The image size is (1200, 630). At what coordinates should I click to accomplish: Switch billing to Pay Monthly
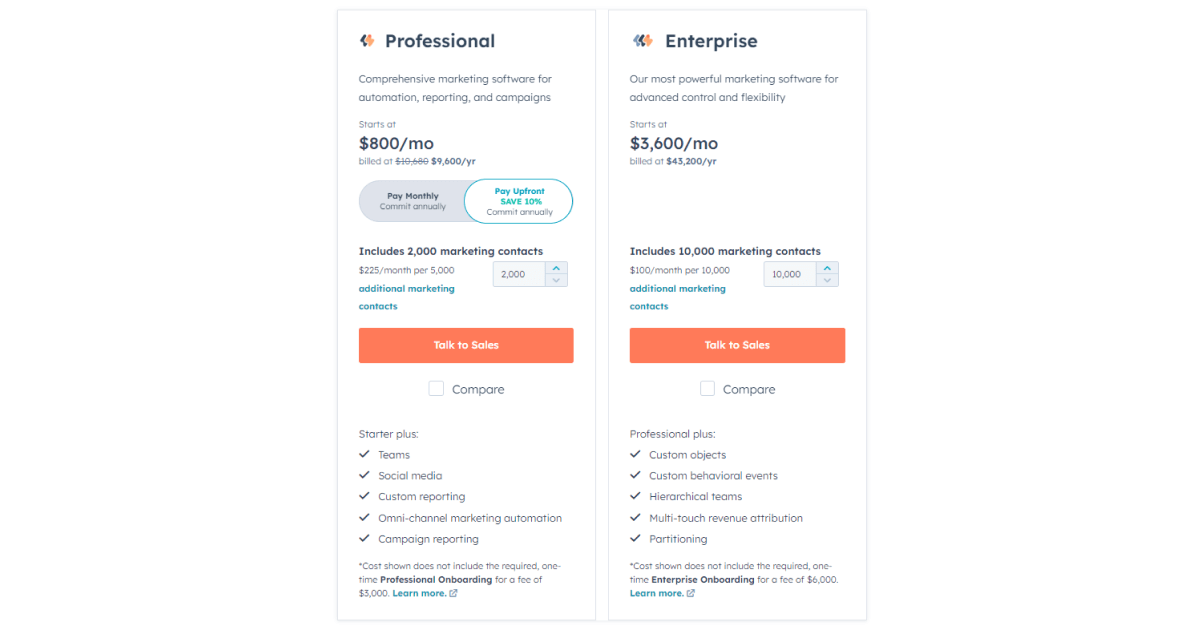pos(413,201)
